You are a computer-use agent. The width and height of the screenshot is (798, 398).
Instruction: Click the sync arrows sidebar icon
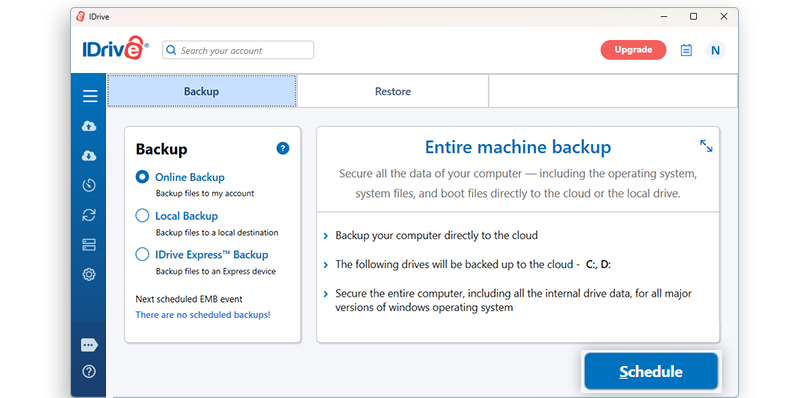click(x=89, y=215)
